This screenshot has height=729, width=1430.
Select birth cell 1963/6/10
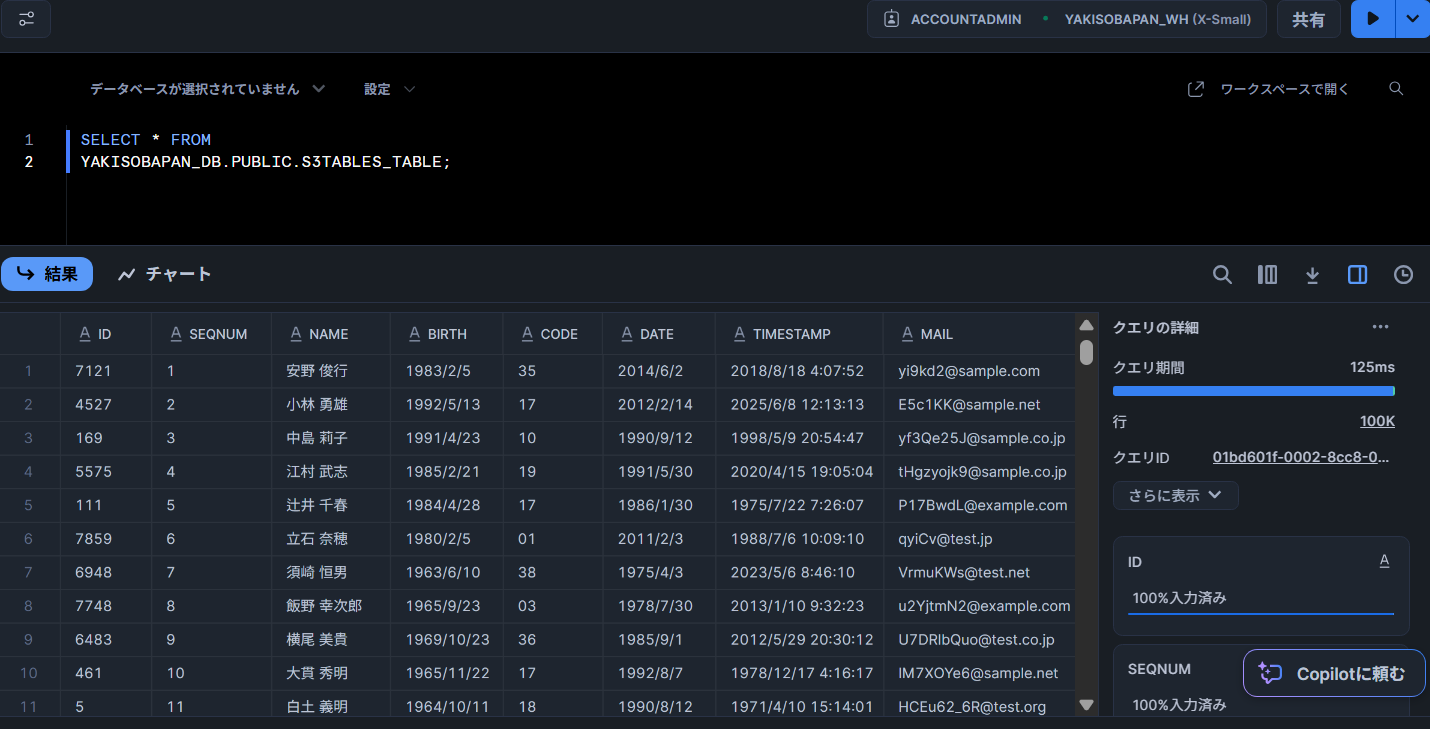tap(447, 573)
